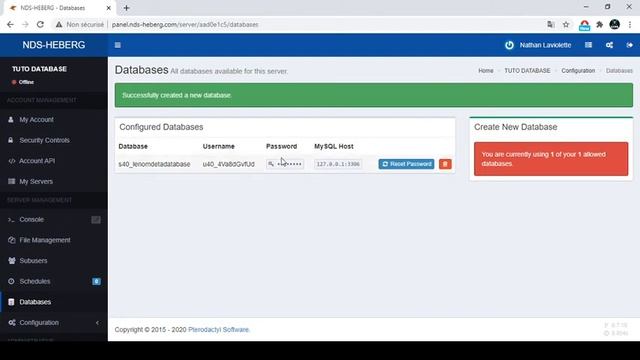The image size is (640, 360).
Task: Click the Non sécurisé warning icon
Action: coord(59,24)
